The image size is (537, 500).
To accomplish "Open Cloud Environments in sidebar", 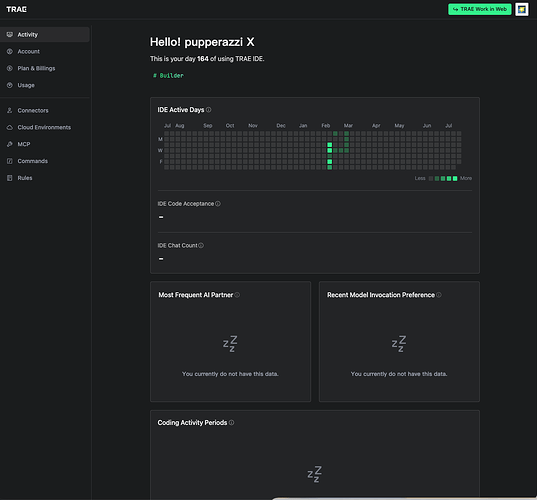I will pos(45,127).
